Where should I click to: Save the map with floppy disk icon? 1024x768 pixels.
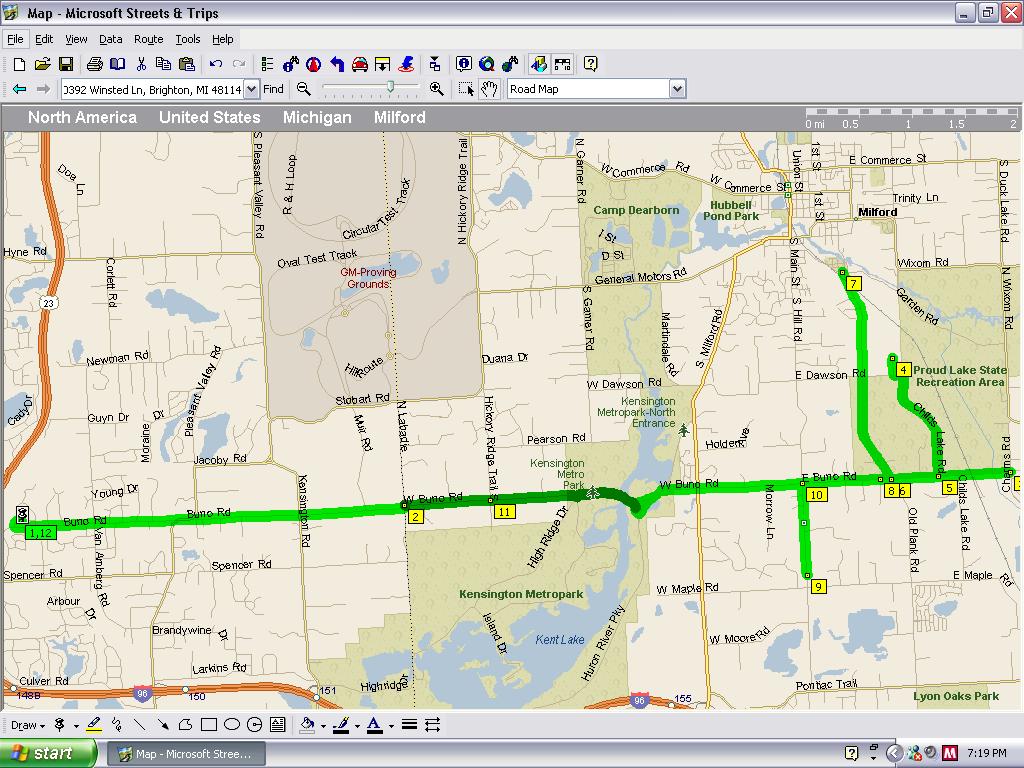pyautogui.click(x=65, y=64)
